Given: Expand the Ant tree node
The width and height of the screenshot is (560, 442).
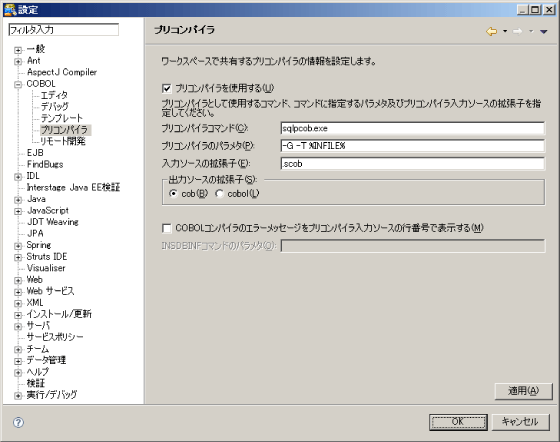Looking at the screenshot, I should coord(18,61).
